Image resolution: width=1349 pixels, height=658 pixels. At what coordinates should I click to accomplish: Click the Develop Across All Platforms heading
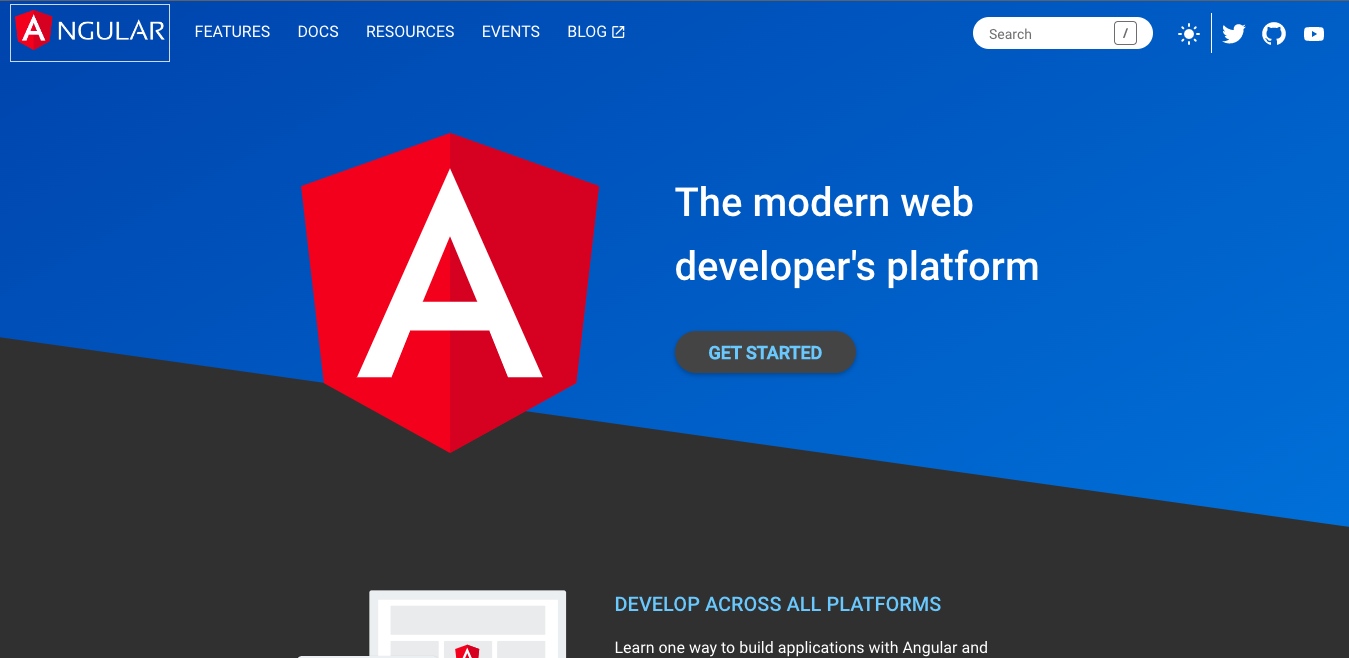click(777, 604)
